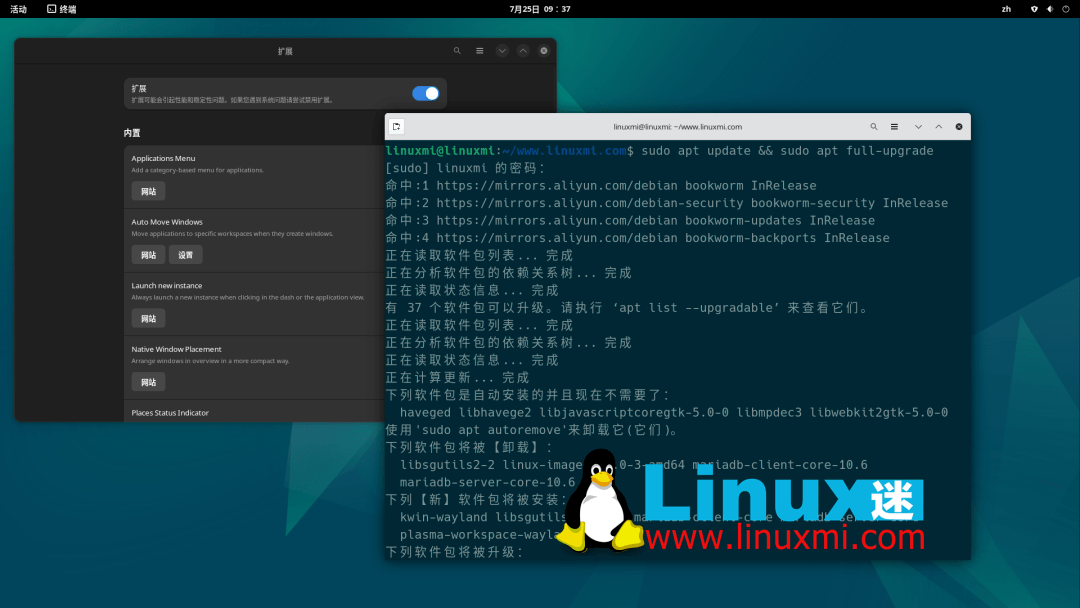Screen dimensions: 1080x608
Task: Toggle the shield icon in system tray
Action: [1033, 9]
